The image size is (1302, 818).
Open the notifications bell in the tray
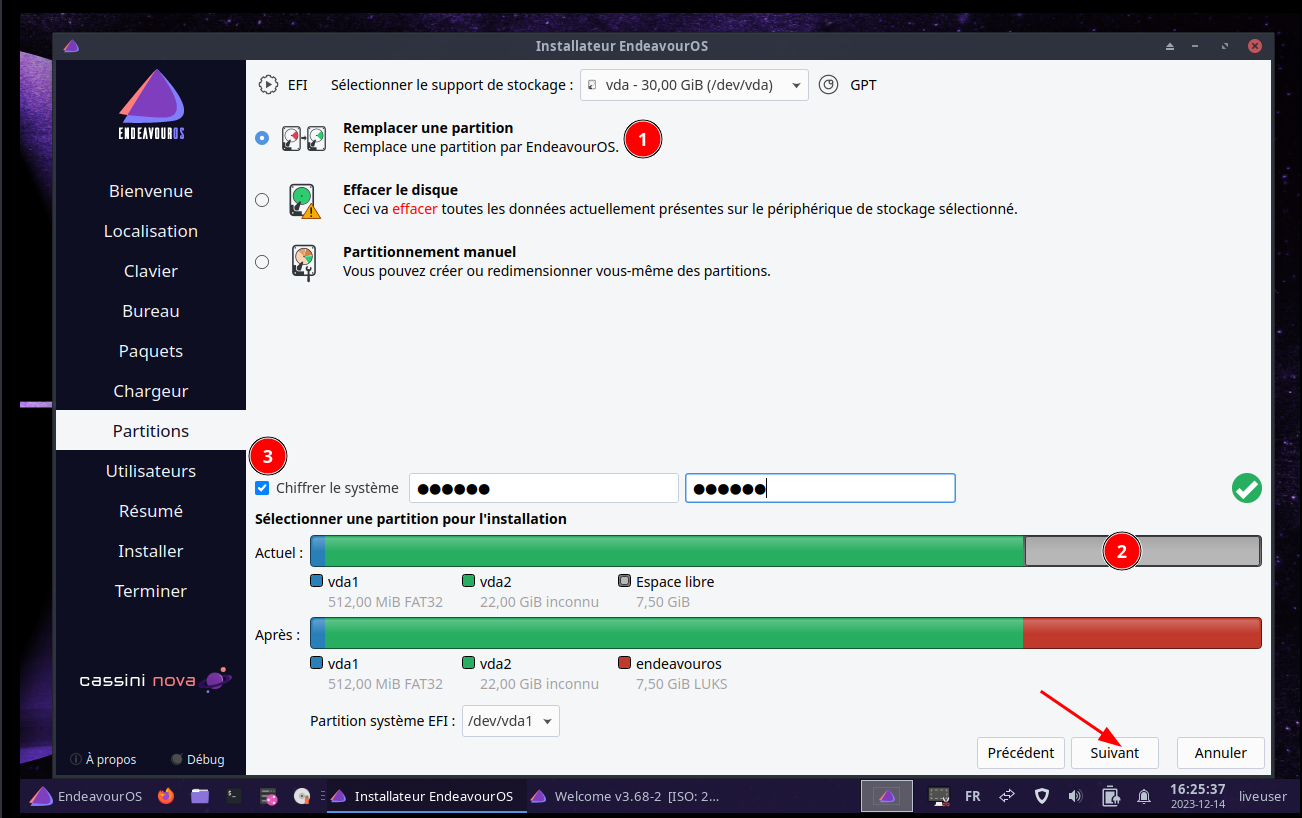pos(1143,796)
